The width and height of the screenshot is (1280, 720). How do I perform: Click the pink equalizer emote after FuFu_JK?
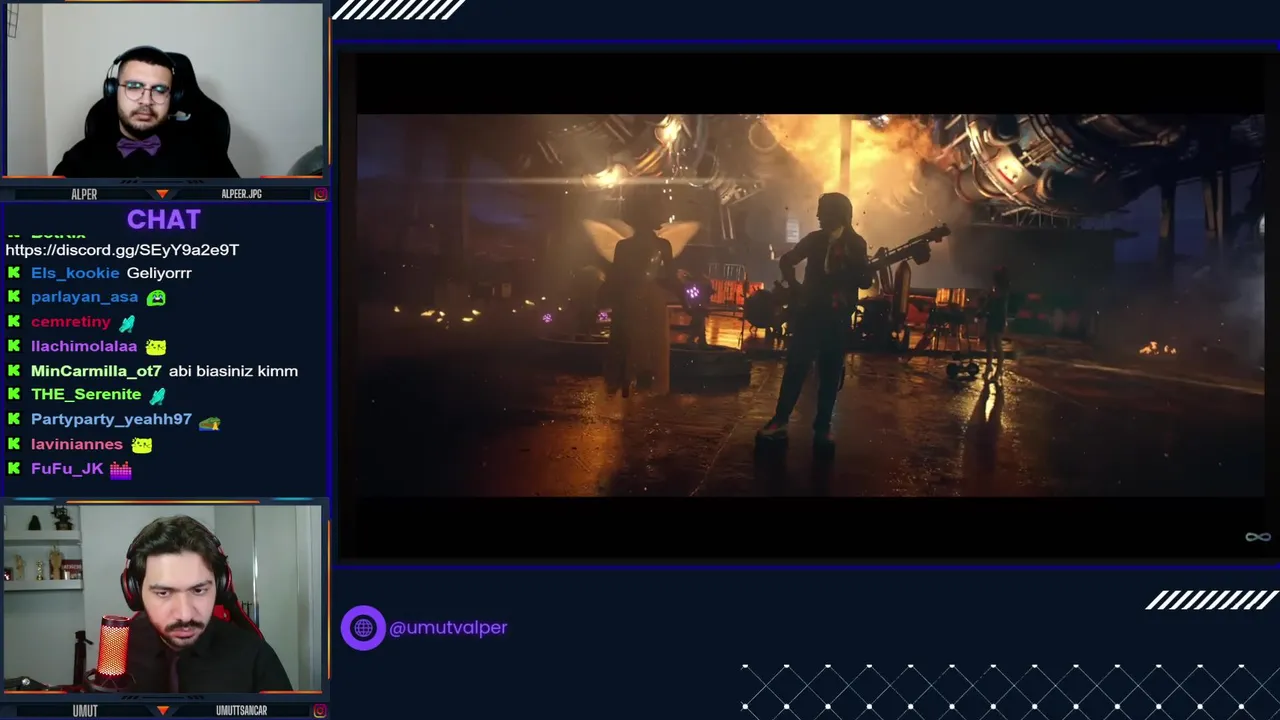click(x=121, y=470)
